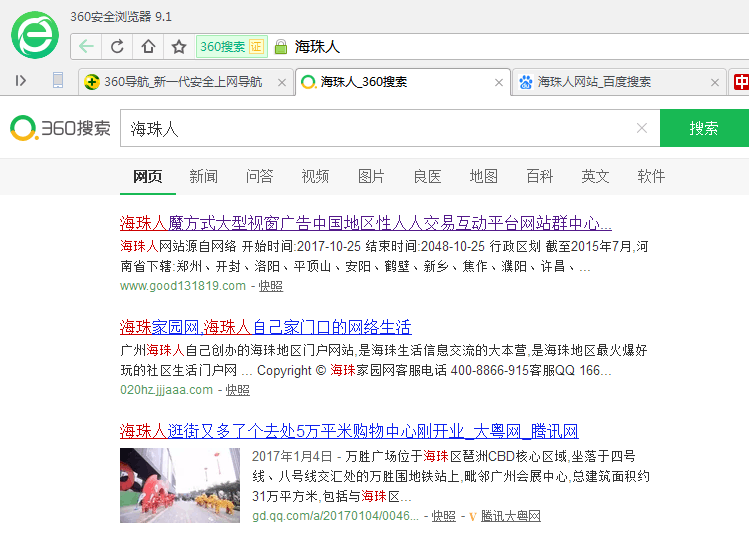Image resolution: width=749 pixels, height=536 pixels.
Task: Open 快照 for gd.qq.com result
Action: (444, 516)
